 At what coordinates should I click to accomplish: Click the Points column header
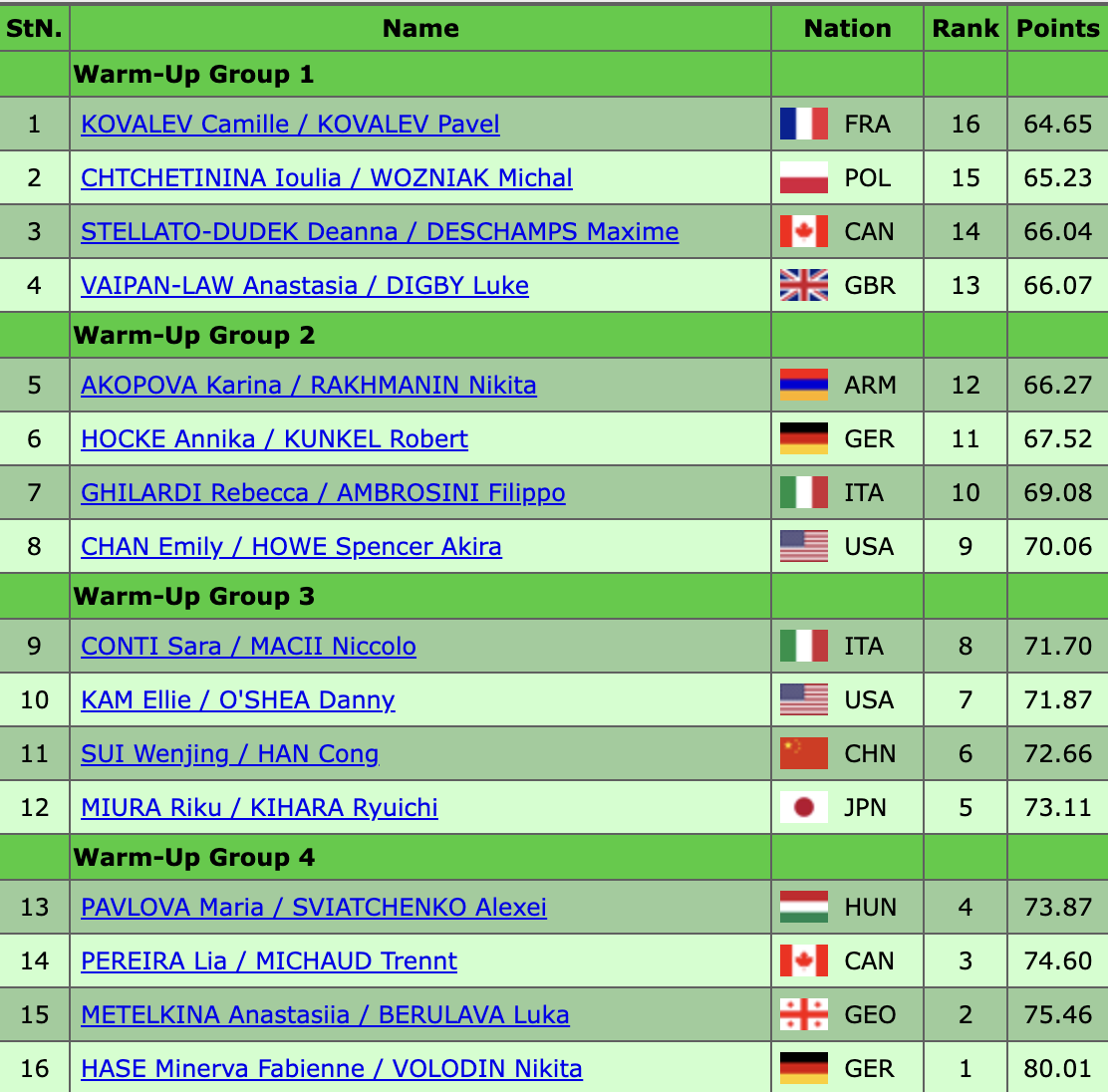(x=1057, y=29)
